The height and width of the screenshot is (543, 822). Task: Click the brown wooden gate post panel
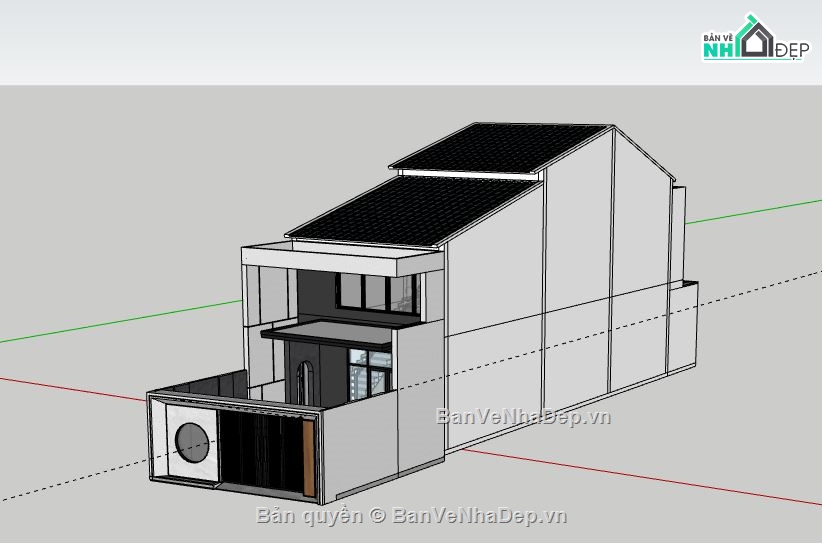point(308,459)
